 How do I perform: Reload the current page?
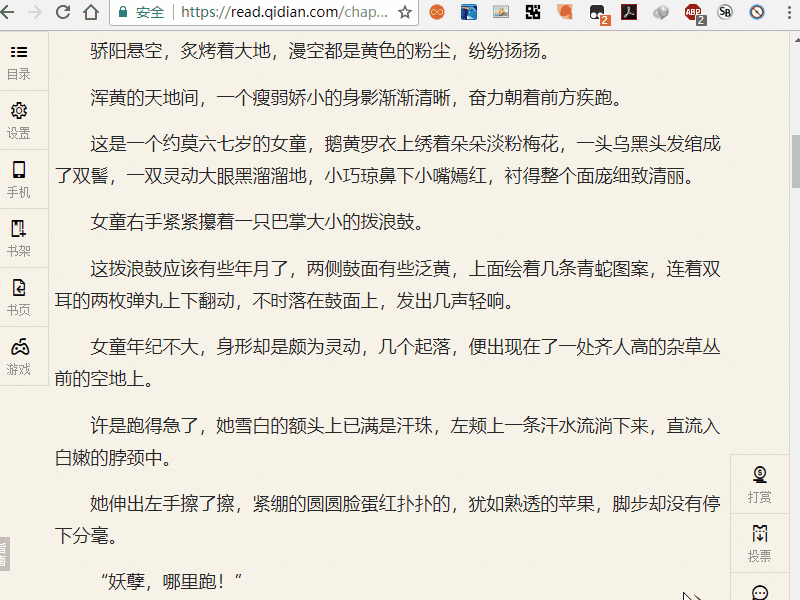[x=63, y=12]
